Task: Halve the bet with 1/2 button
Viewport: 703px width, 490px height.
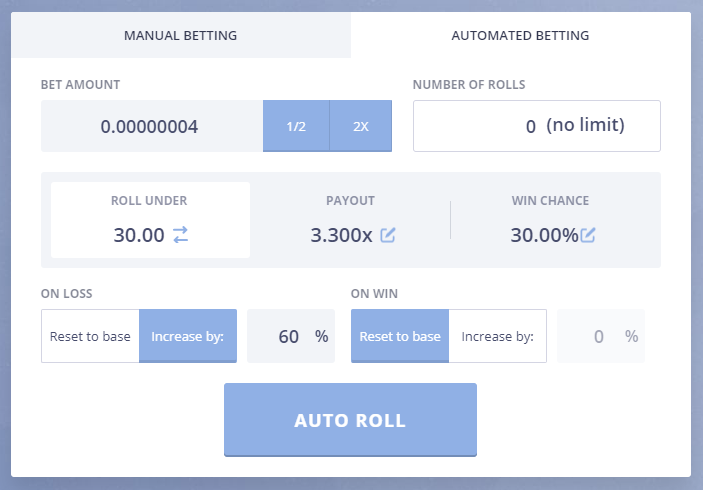Action: click(296, 126)
